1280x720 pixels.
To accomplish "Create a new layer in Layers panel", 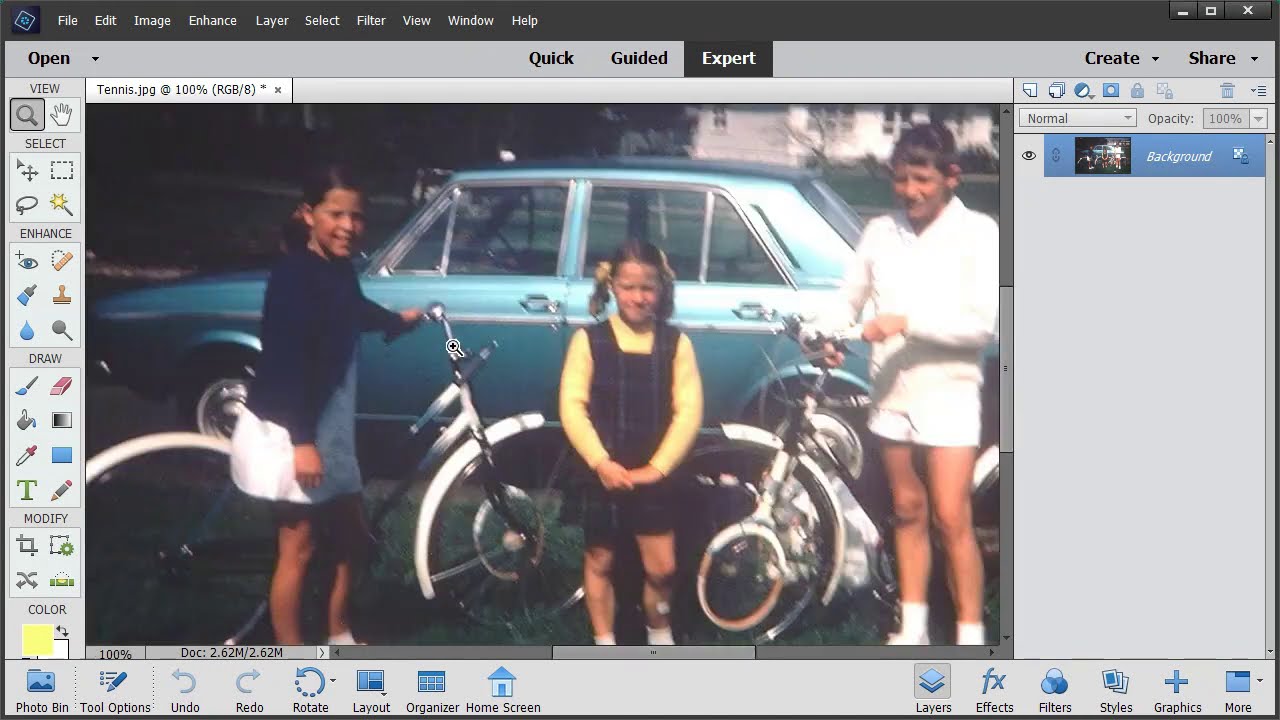I will tap(1030, 90).
